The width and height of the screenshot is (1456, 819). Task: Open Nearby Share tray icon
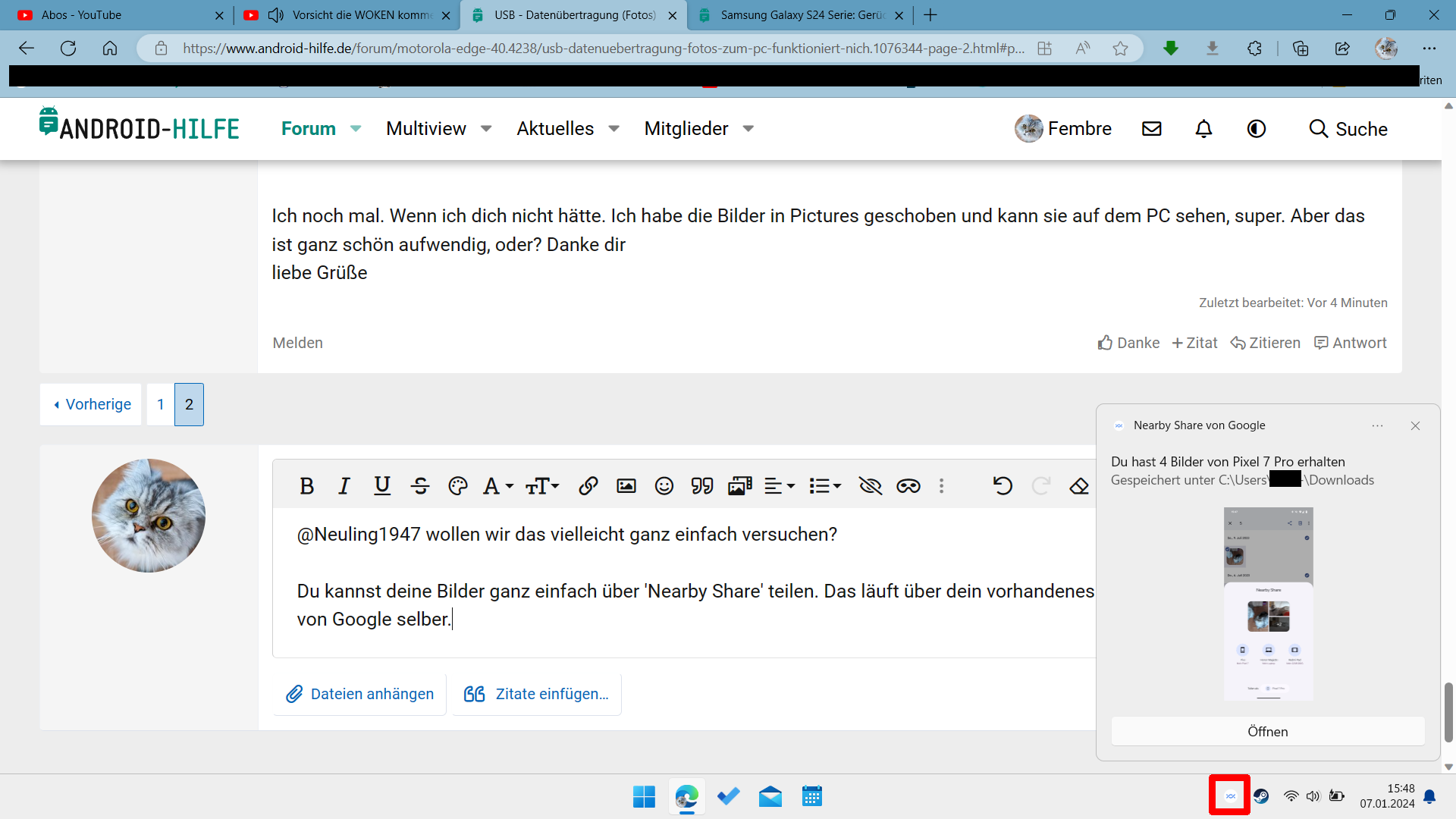coord(1230,796)
